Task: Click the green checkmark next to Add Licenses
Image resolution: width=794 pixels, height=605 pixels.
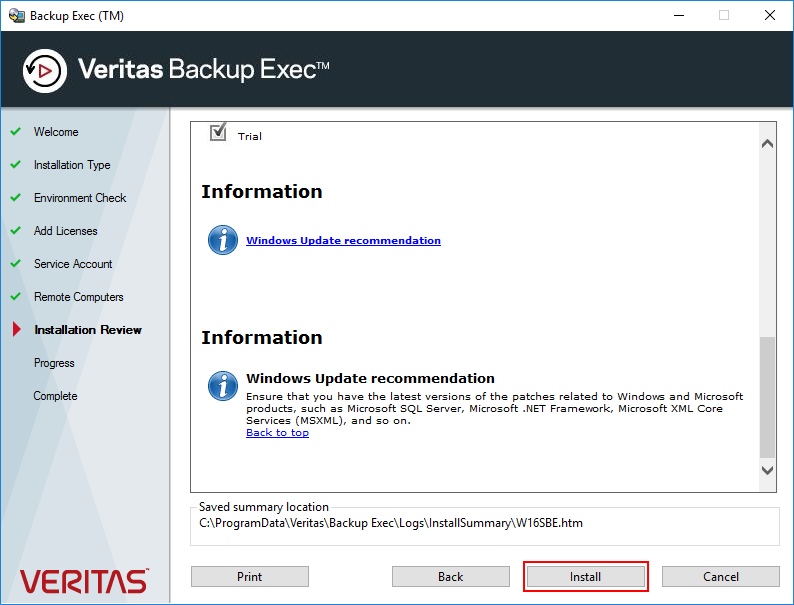Action: tap(16, 230)
